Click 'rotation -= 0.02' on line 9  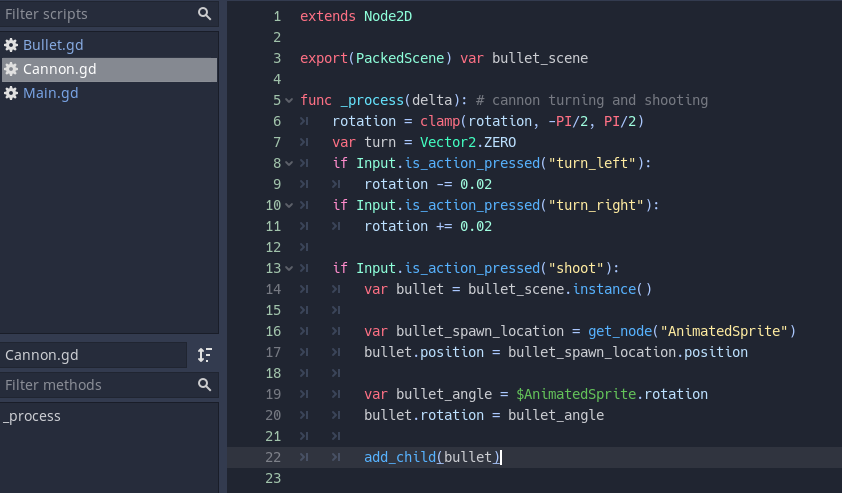point(428,184)
